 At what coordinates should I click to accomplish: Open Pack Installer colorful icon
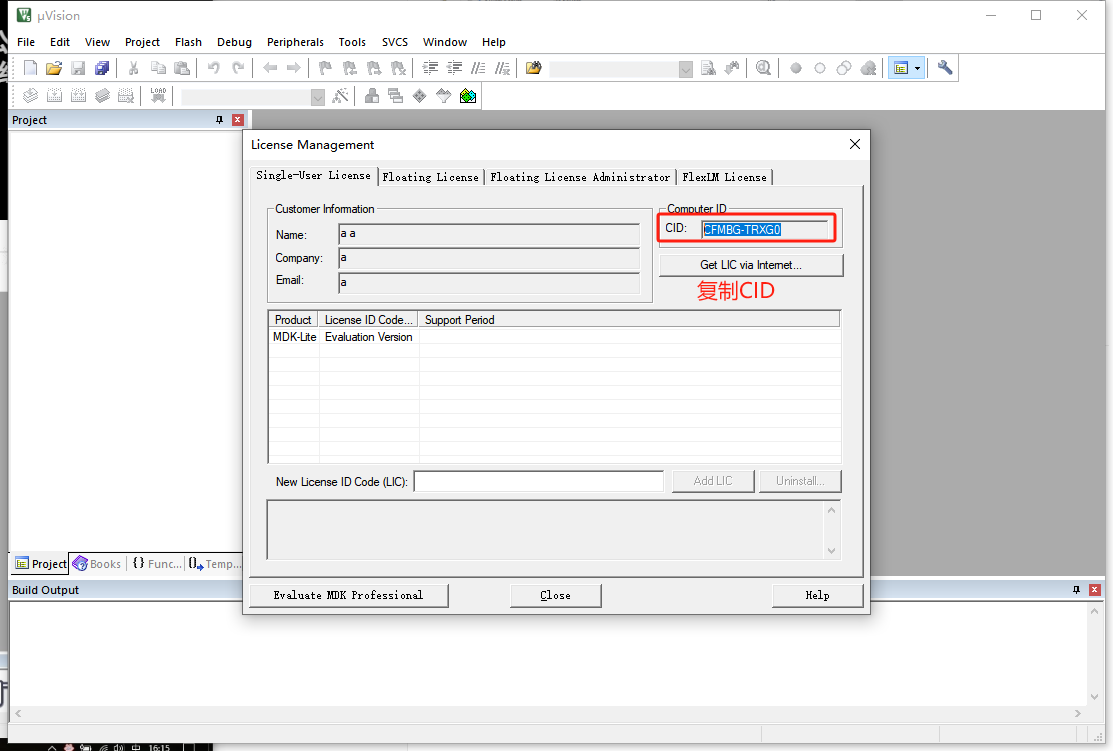click(x=468, y=96)
